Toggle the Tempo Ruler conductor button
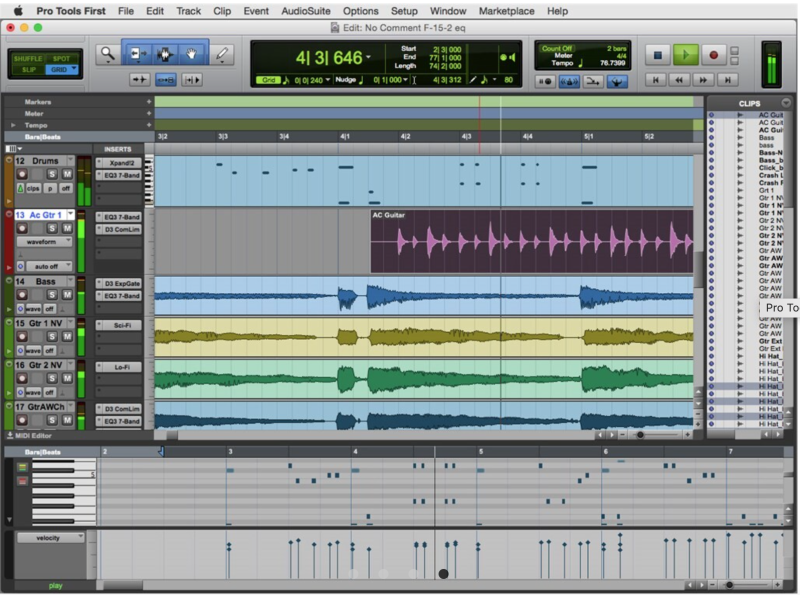800x595 pixels. [x=617, y=81]
